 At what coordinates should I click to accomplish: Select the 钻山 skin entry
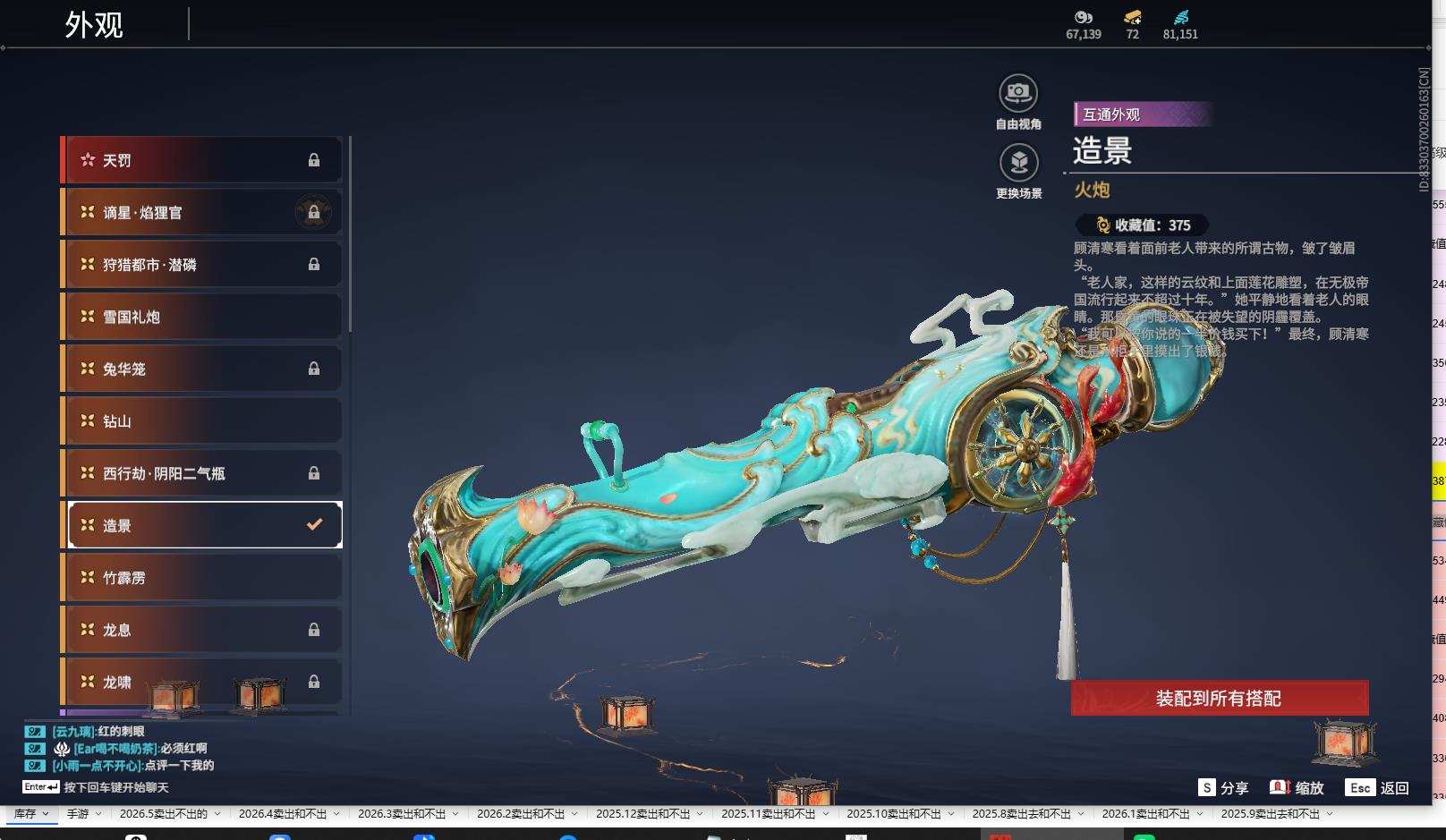[201, 420]
